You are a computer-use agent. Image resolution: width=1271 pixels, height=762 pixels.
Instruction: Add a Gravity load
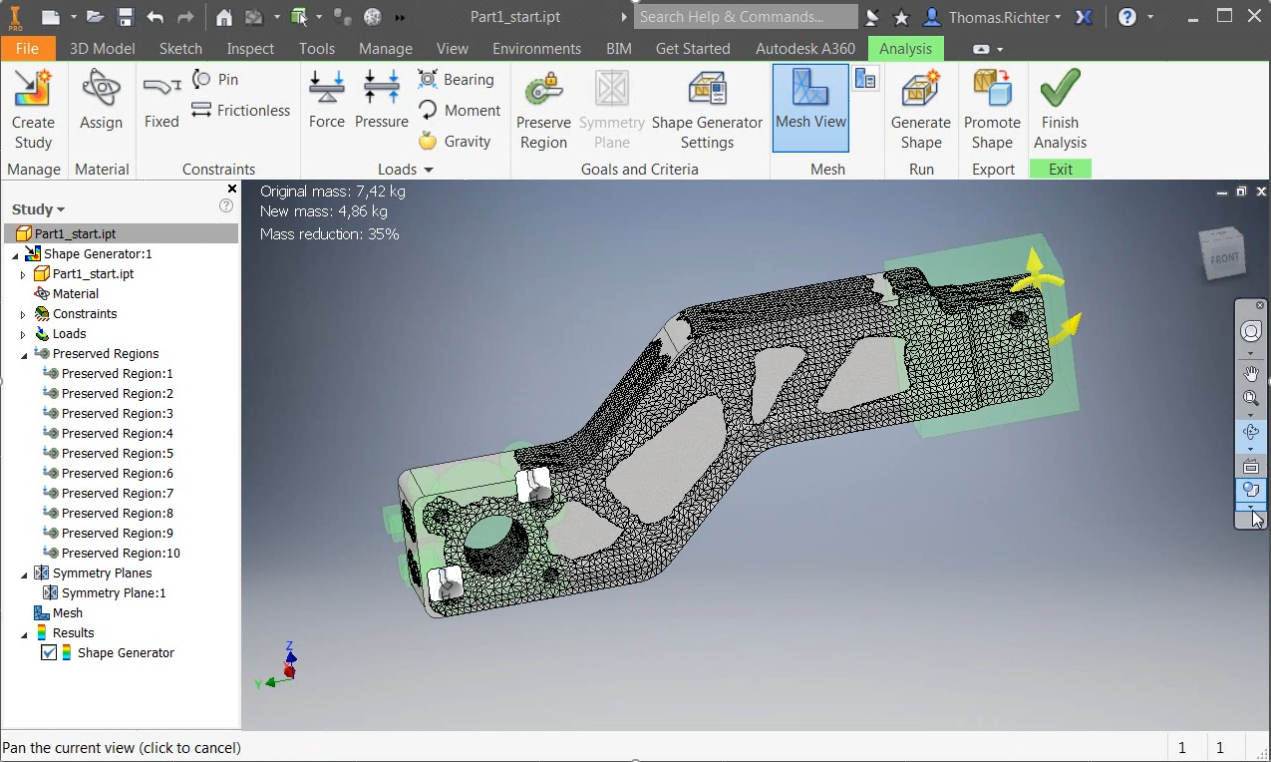(x=458, y=141)
